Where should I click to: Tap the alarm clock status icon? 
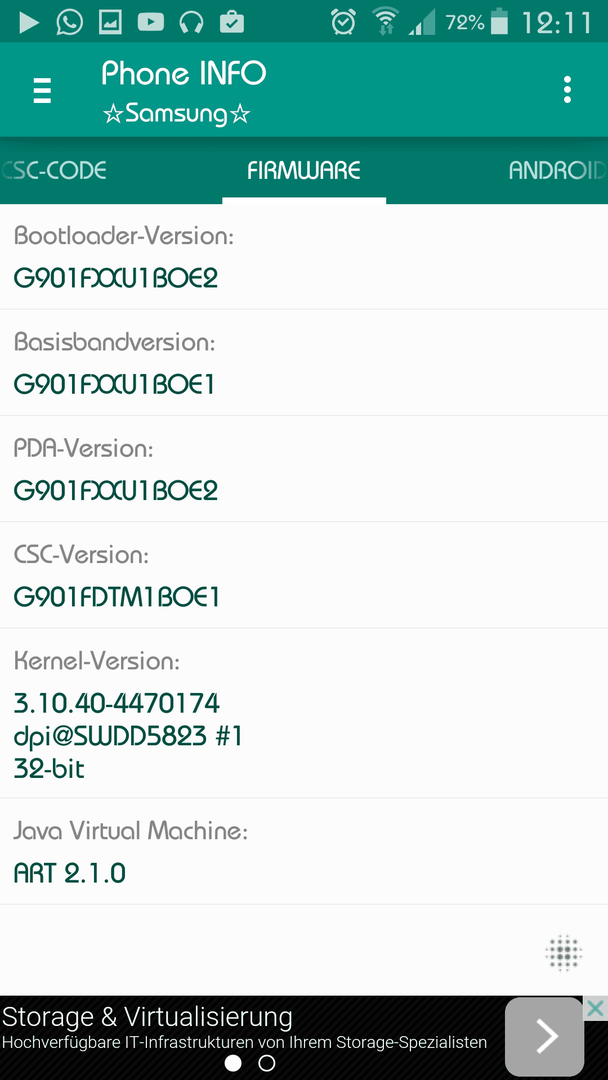pyautogui.click(x=342, y=22)
